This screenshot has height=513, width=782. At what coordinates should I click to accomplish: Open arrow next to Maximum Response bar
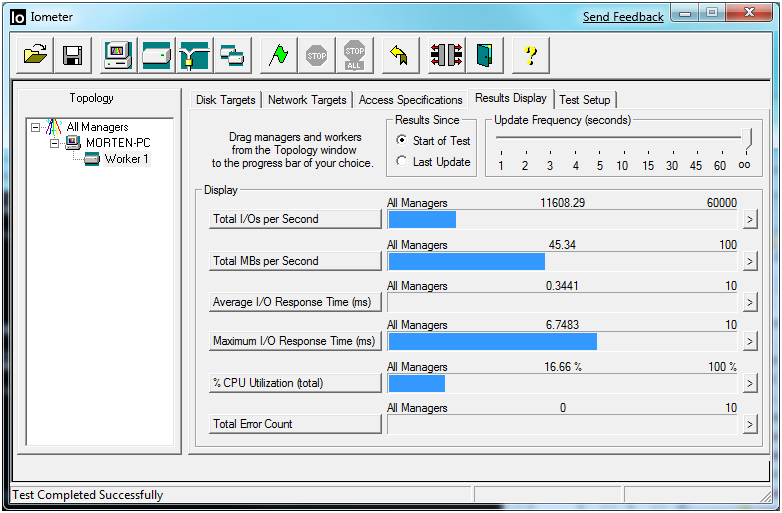click(x=750, y=342)
